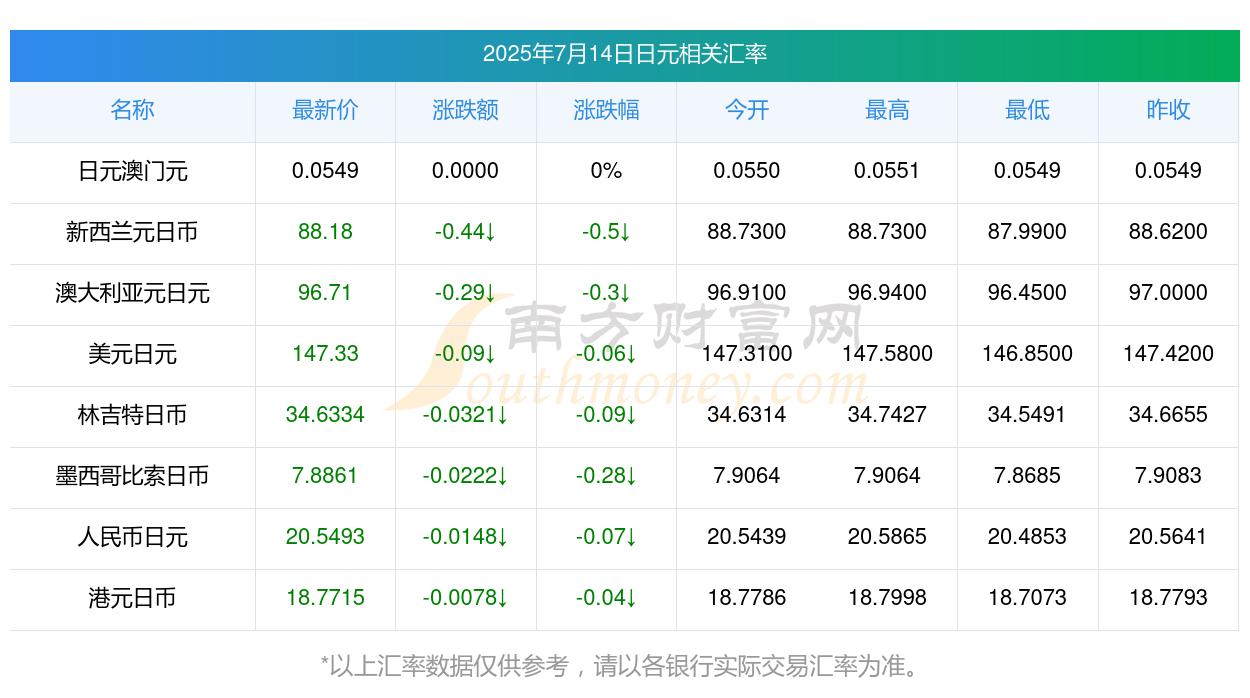Open the 新西兰元日币 row

click(132, 232)
